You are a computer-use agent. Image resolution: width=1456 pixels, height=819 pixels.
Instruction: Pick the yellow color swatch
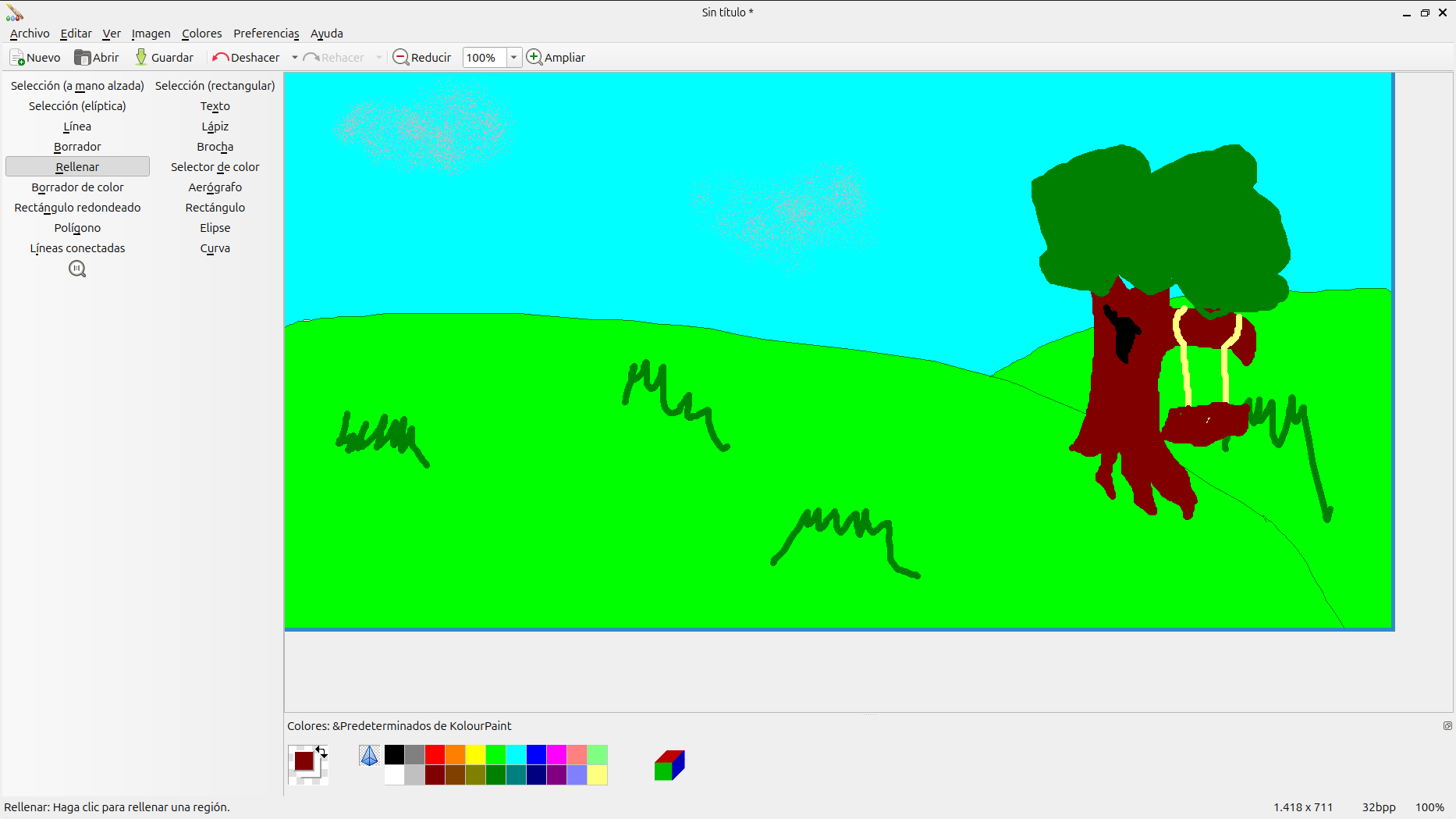[475, 755]
